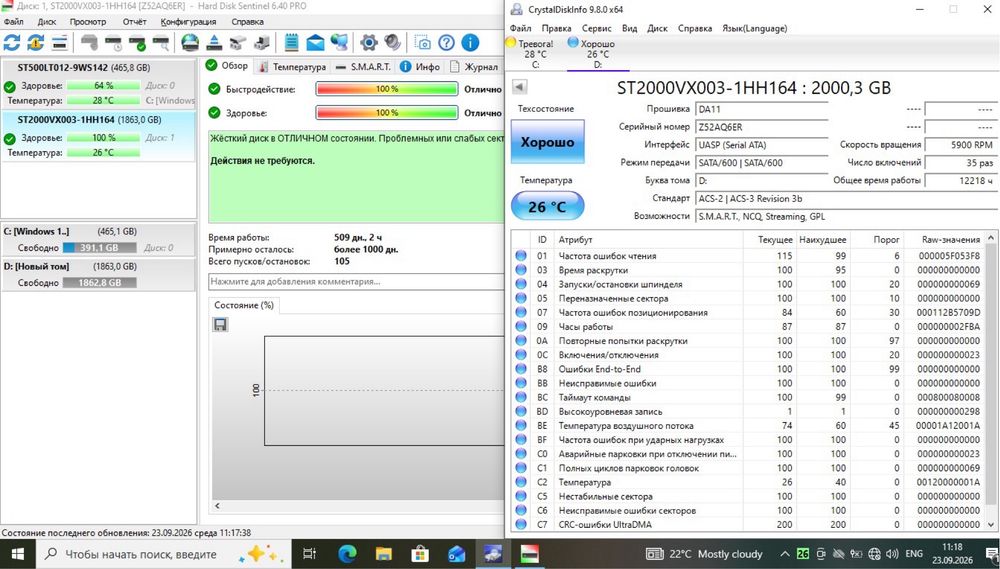The image size is (1000, 569).
Task: Select the CRC-ошибки UltraDMA attribute row
Action: coord(748,524)
